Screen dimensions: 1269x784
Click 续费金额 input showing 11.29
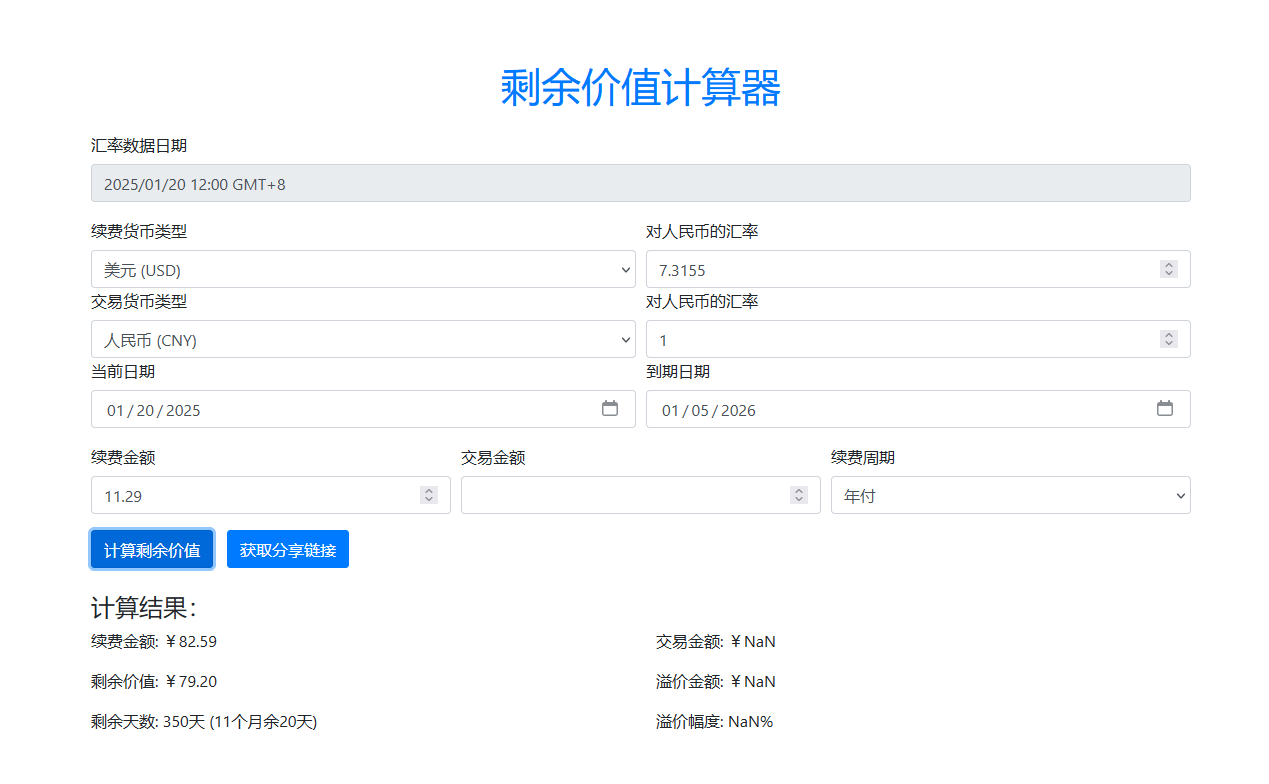click(x=271, y=495)
